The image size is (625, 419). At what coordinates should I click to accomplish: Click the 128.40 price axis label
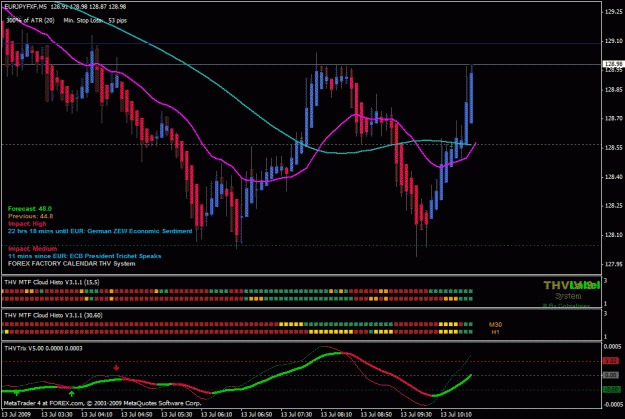pos(614,177)
